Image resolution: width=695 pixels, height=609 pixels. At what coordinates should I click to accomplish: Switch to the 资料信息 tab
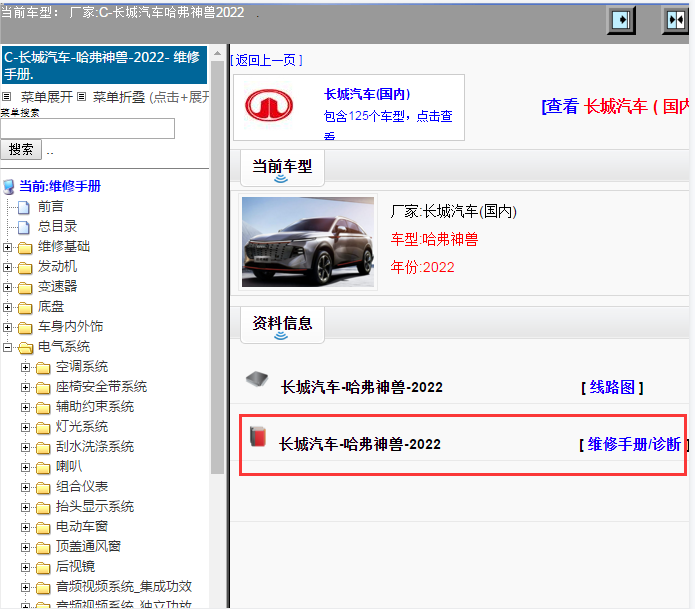tap(282, 324)
